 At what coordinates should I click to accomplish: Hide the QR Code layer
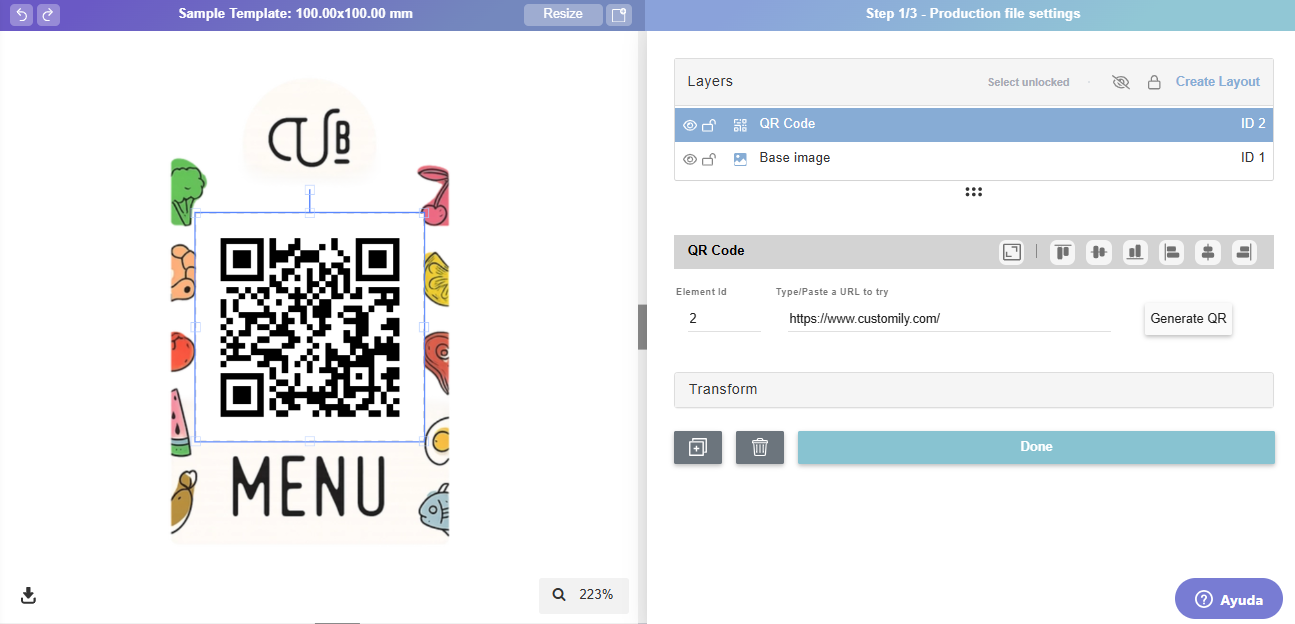(x=690, y=125)
